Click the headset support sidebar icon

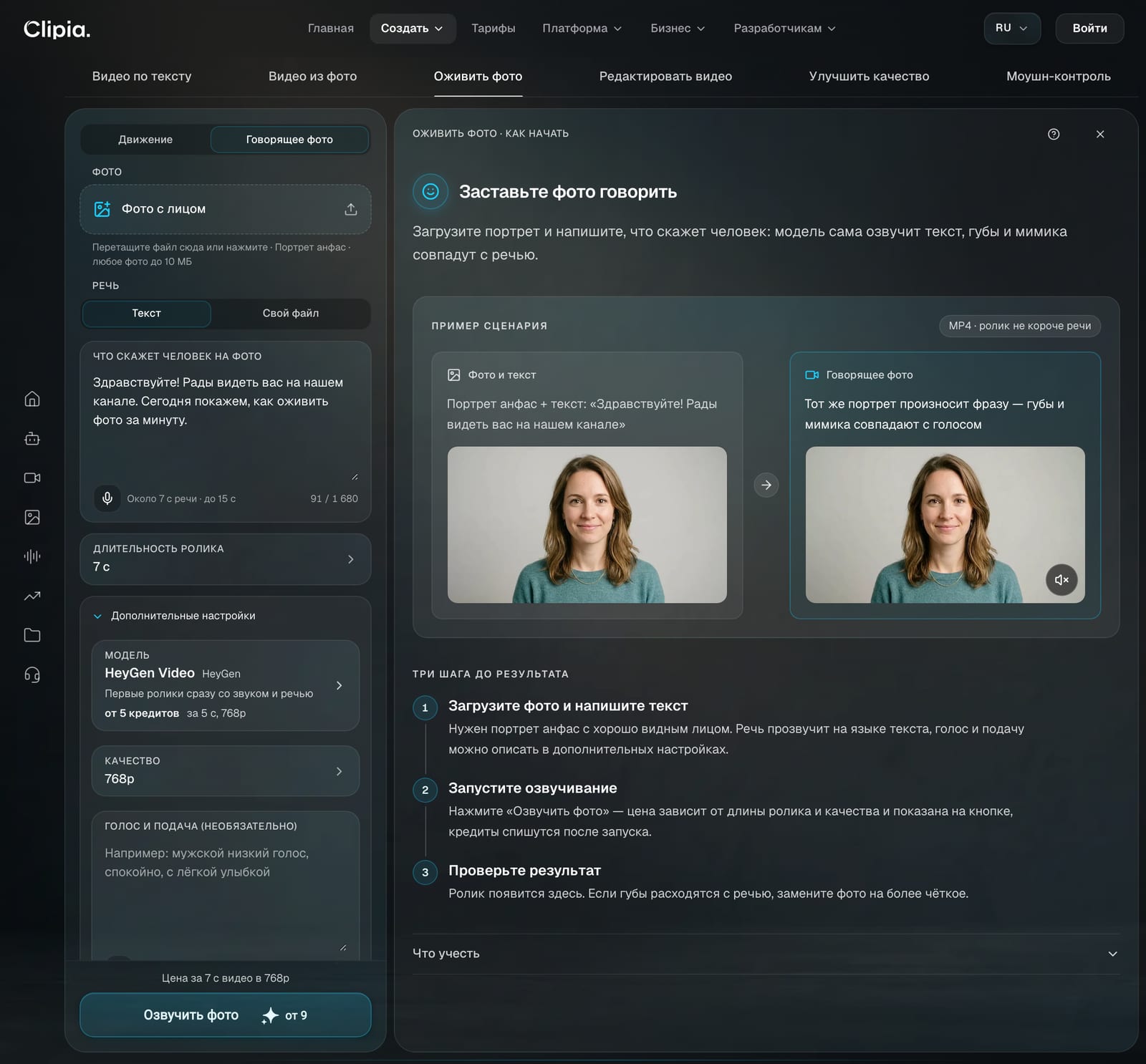32,674
